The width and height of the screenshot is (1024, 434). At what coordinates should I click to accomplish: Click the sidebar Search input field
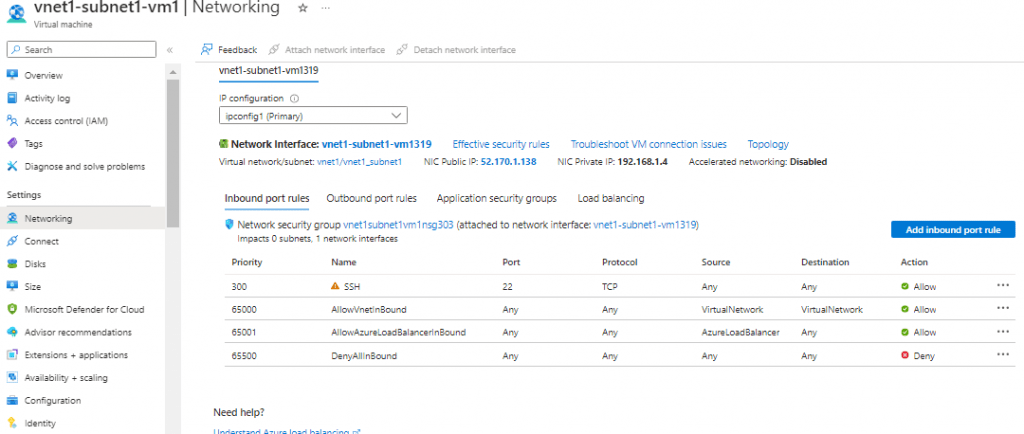click(82, 49)
